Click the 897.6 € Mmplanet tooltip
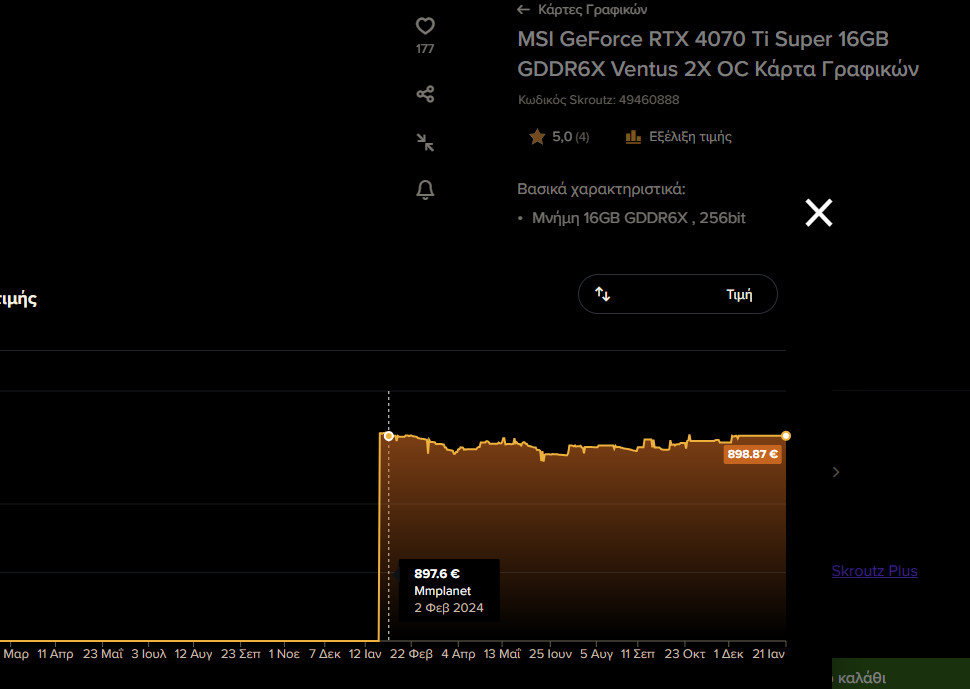The width and height of the screenshot is (970, 689). [449, 591]
